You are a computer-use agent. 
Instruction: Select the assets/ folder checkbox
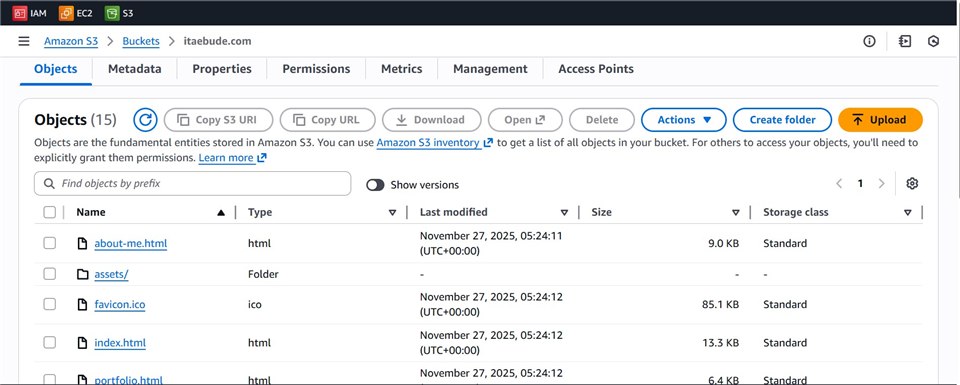tap(50, 274)
